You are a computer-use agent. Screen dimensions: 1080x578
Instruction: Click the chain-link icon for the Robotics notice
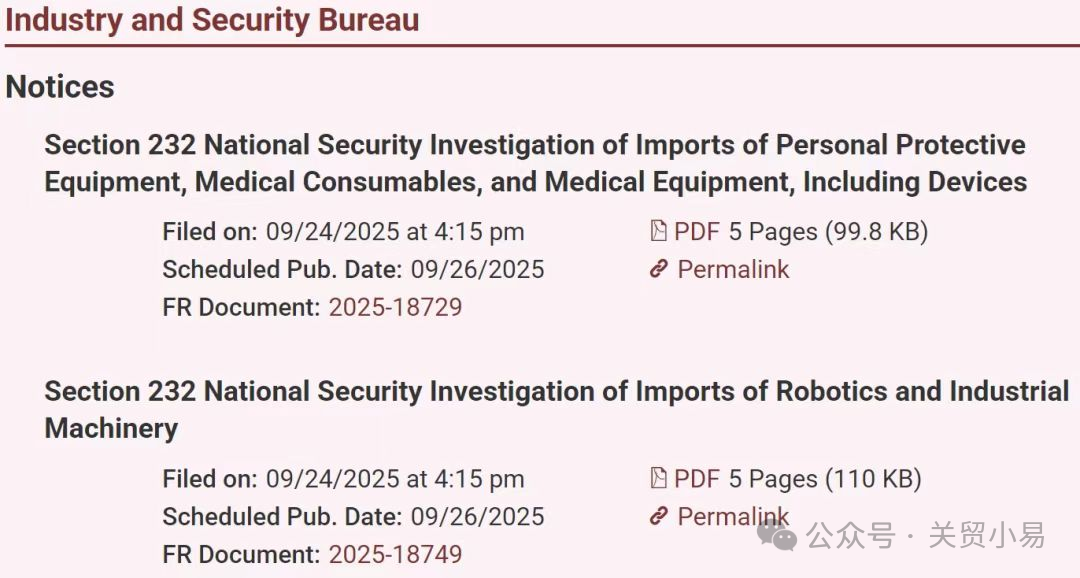(658, 517)
